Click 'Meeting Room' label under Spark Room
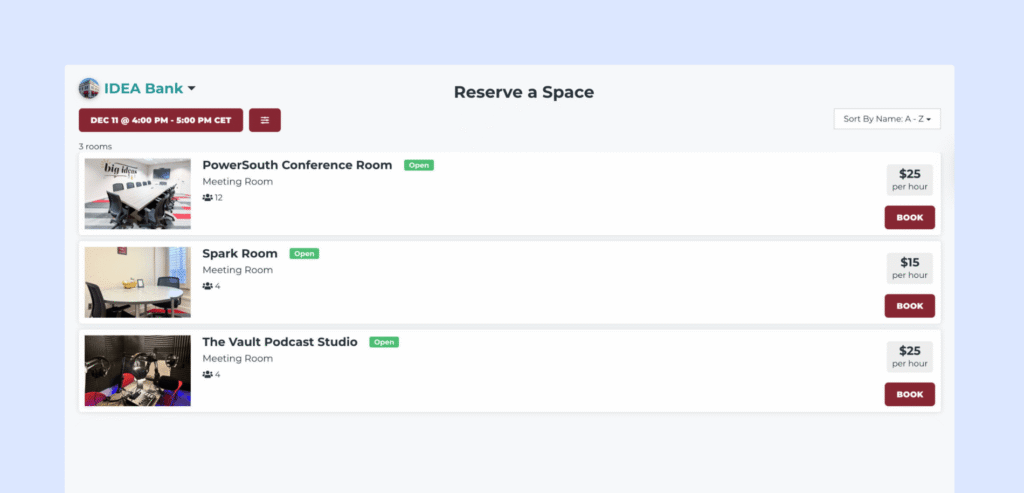The width and height of the screenshot is (1024, 493). pos(238,270)
